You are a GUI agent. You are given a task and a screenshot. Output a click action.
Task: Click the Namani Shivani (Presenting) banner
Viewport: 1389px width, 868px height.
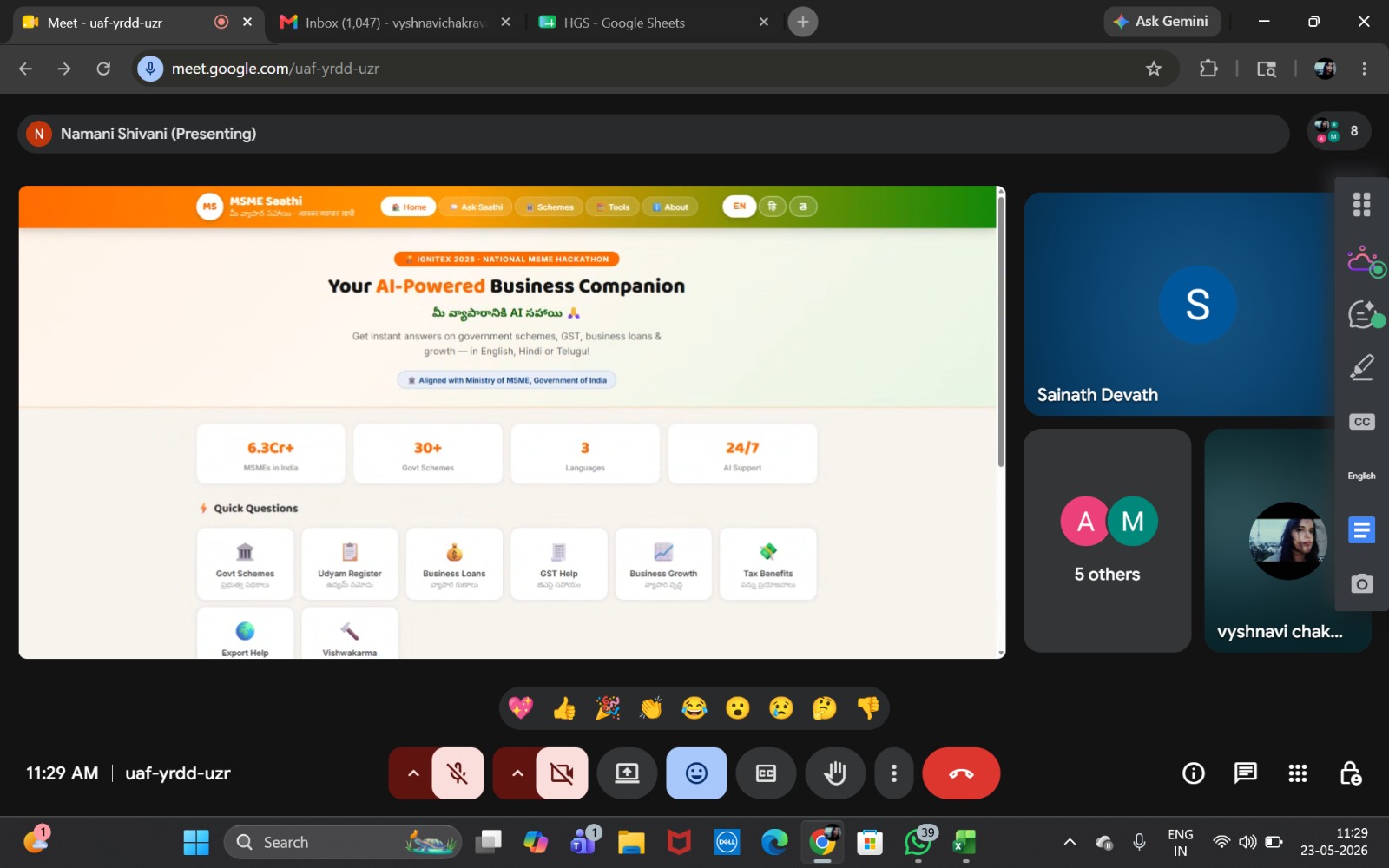pos(653,134)
